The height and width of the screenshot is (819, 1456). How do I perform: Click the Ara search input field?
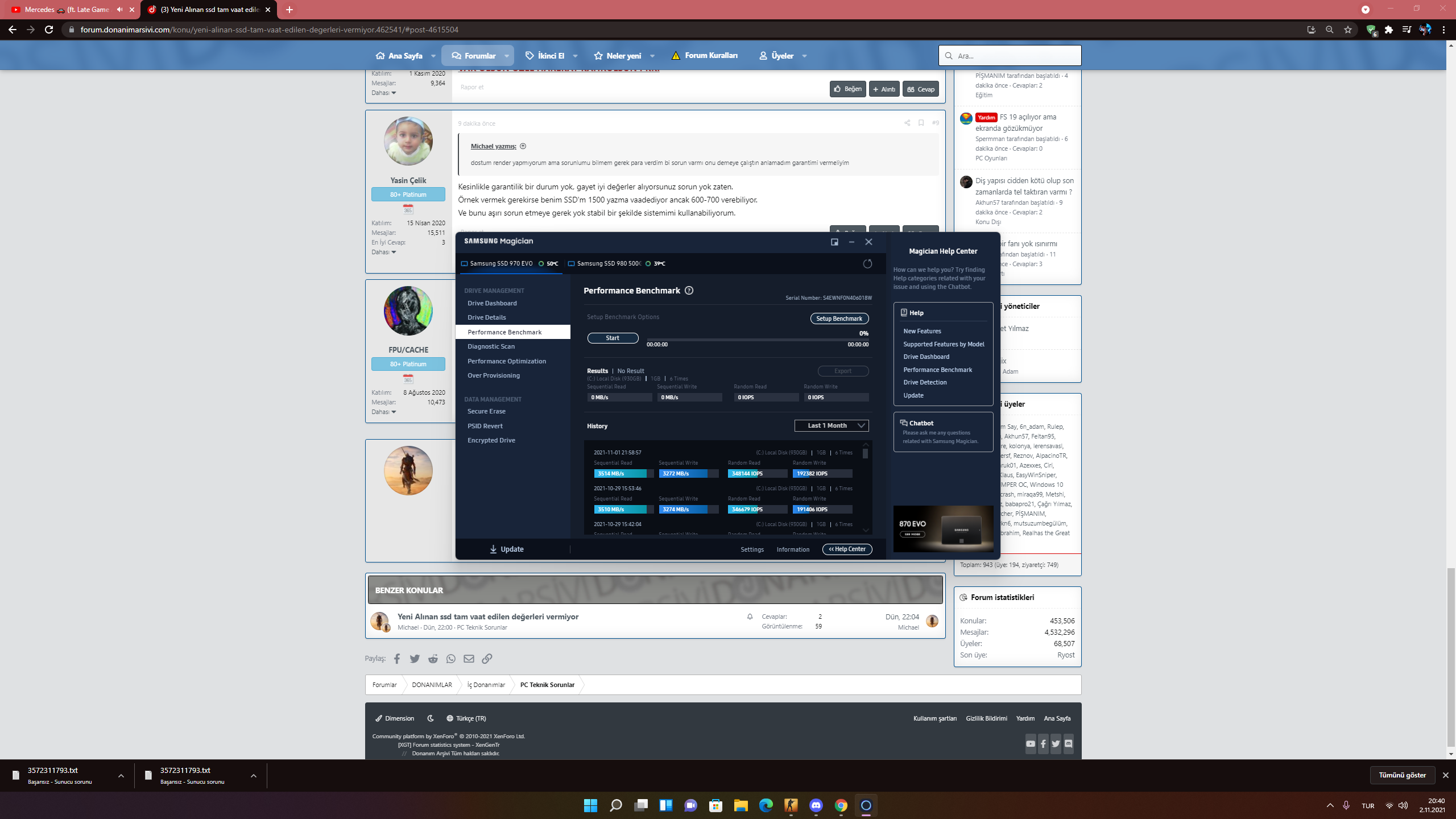coord(1015,56)
